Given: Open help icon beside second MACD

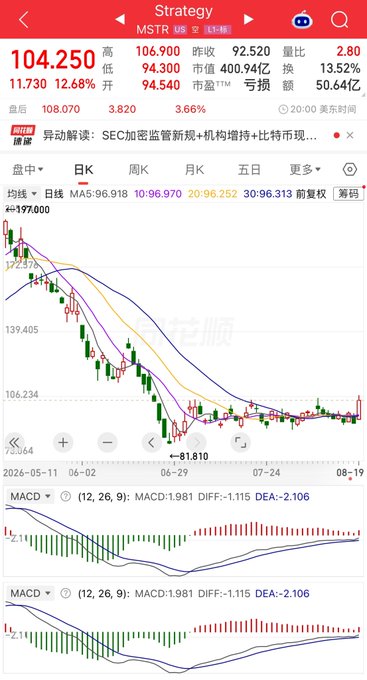Looking at the screenshot, I should click(x=66, y=593).
